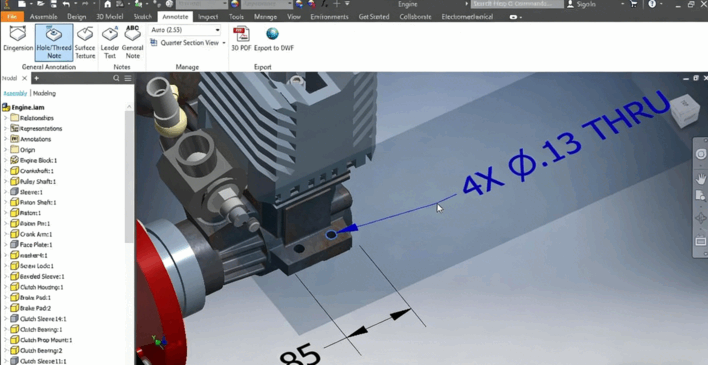708x365 pixels.
Task: Open the Model browser hamburger menu
Action: pos(128,78)
